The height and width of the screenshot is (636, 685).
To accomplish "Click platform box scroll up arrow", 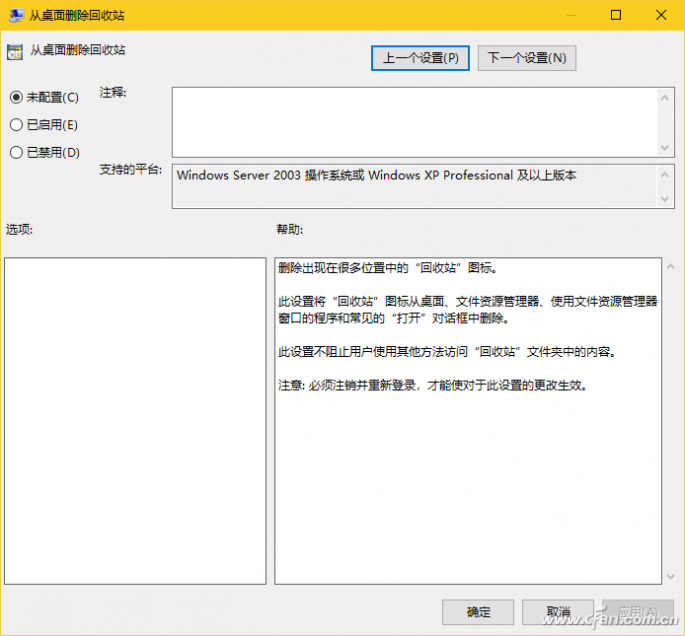I will click(x=665, y=175).
